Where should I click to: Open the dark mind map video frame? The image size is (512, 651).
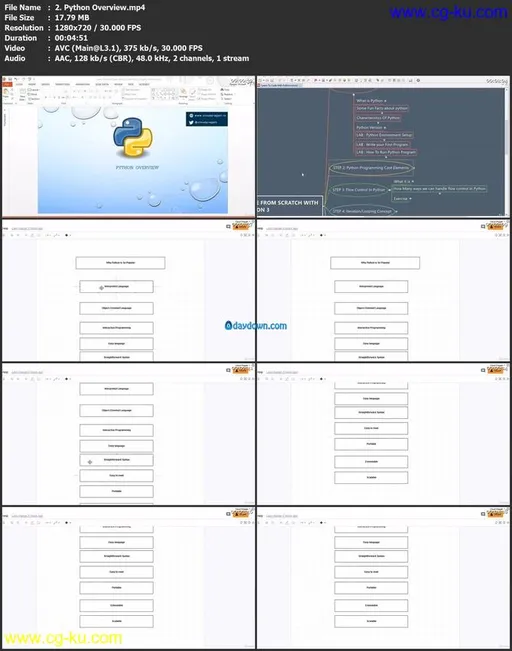pos(383,146)
